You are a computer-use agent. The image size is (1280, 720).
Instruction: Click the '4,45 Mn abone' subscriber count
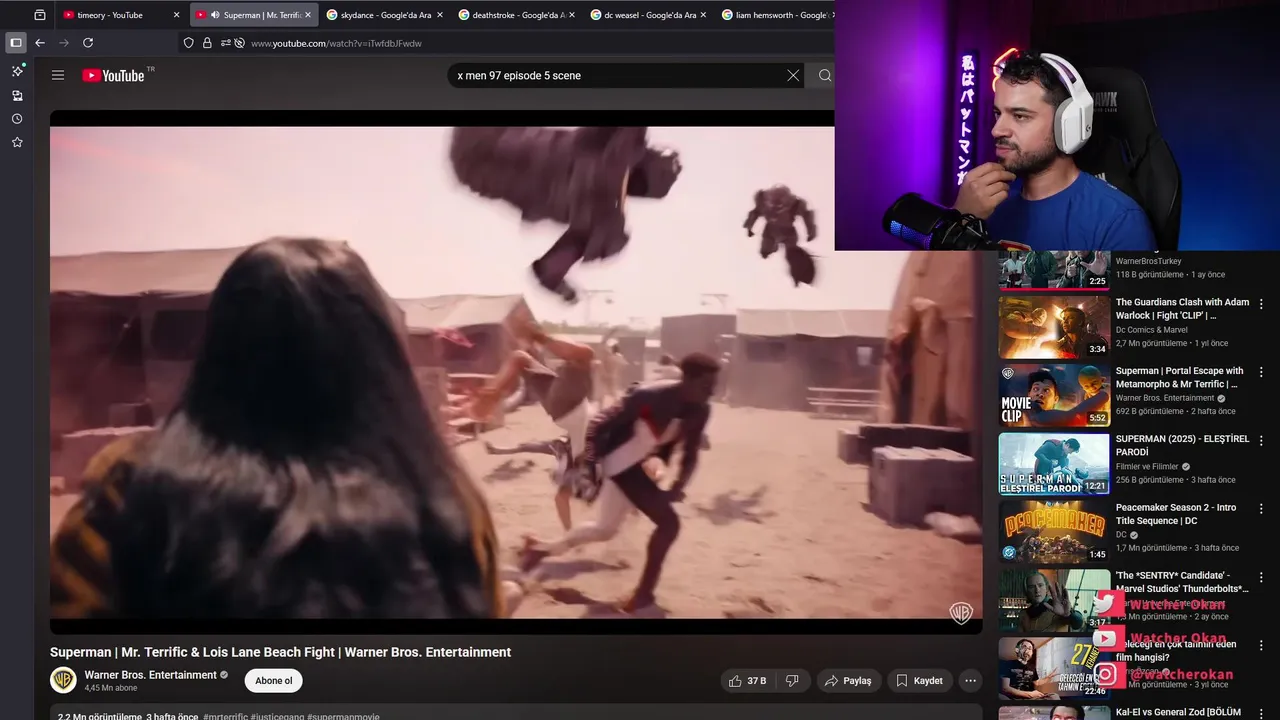[111, 688]
